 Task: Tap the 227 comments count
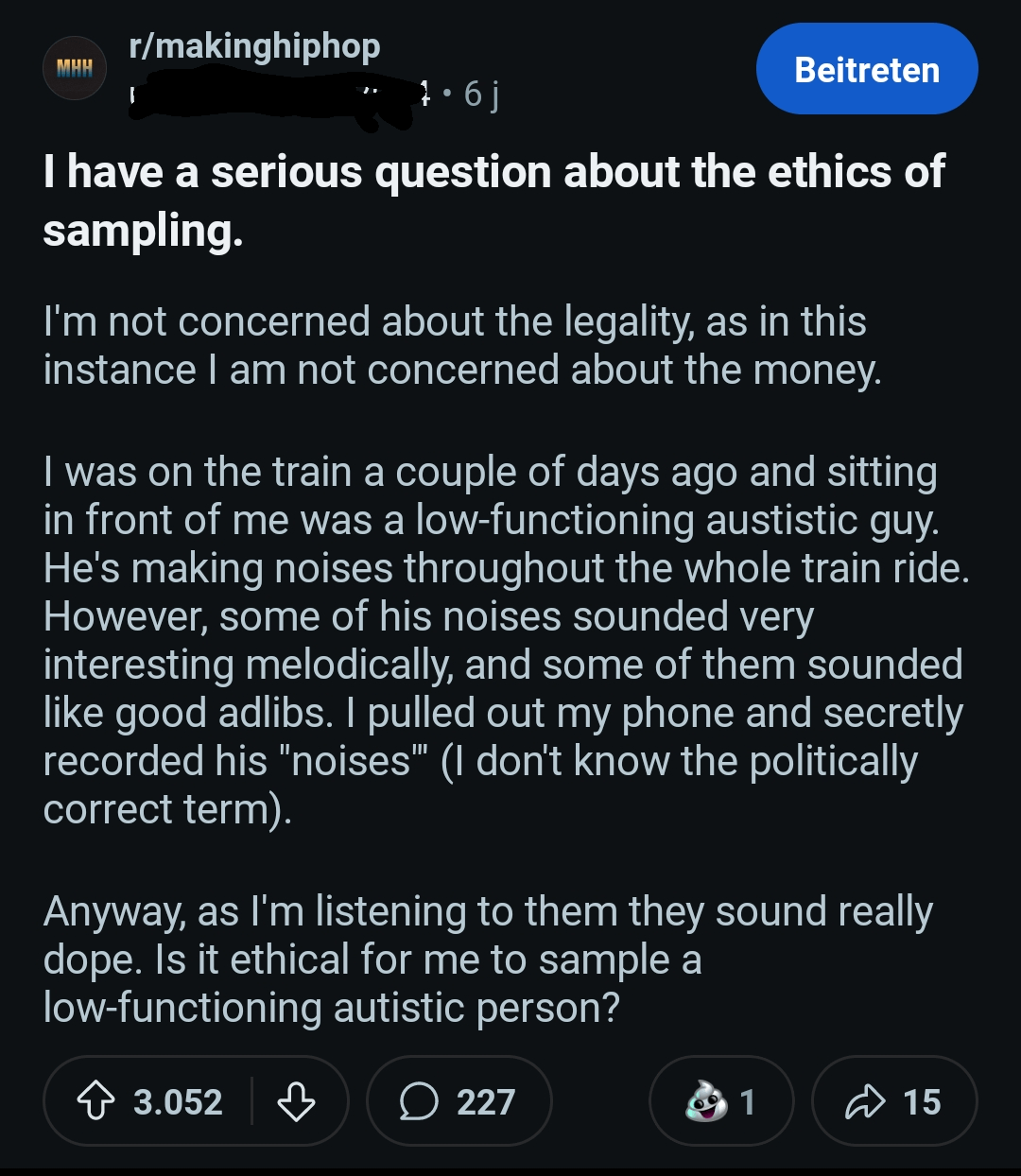click(486, 1102)
